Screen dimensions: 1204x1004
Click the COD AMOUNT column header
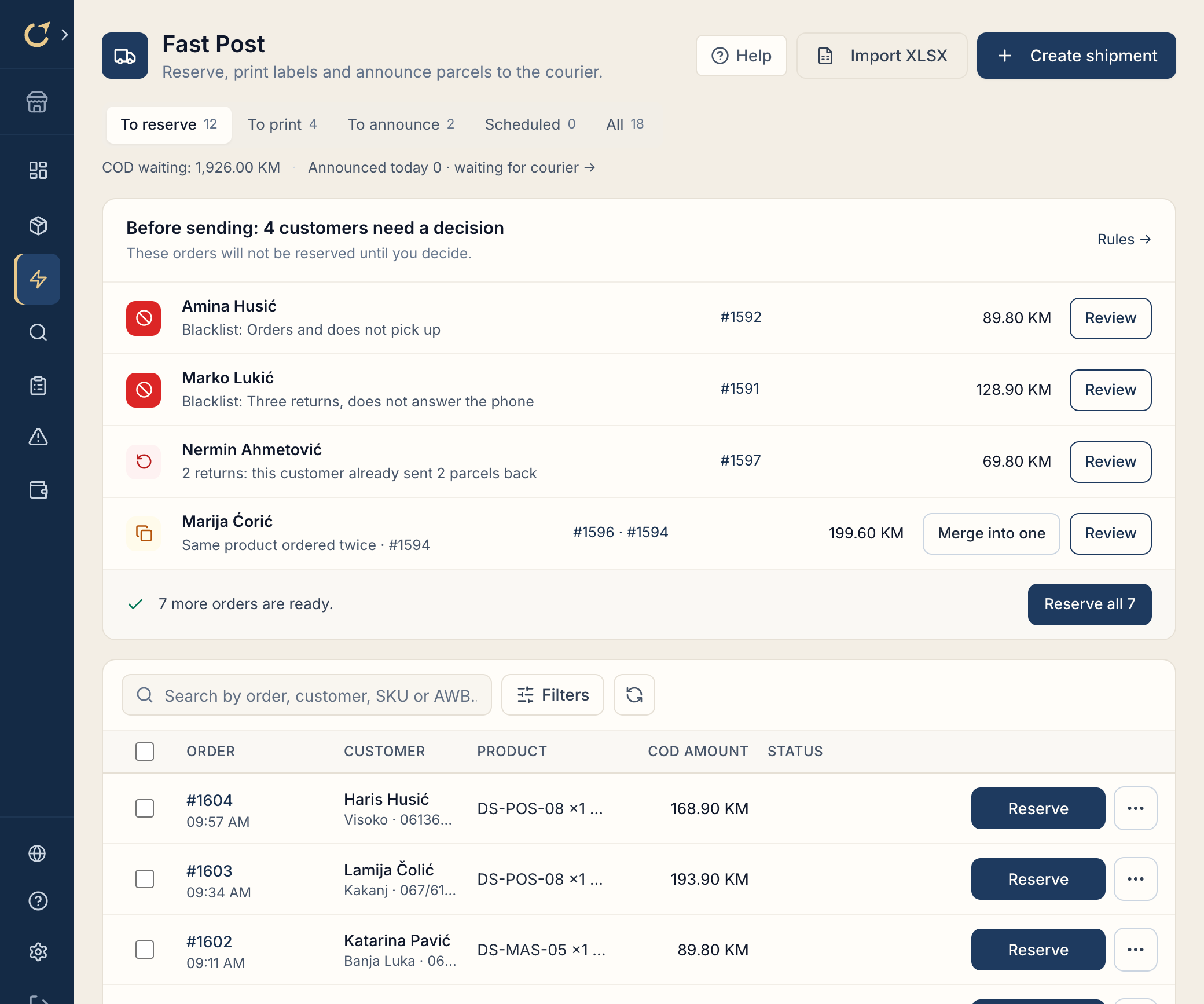pos(698,752)
